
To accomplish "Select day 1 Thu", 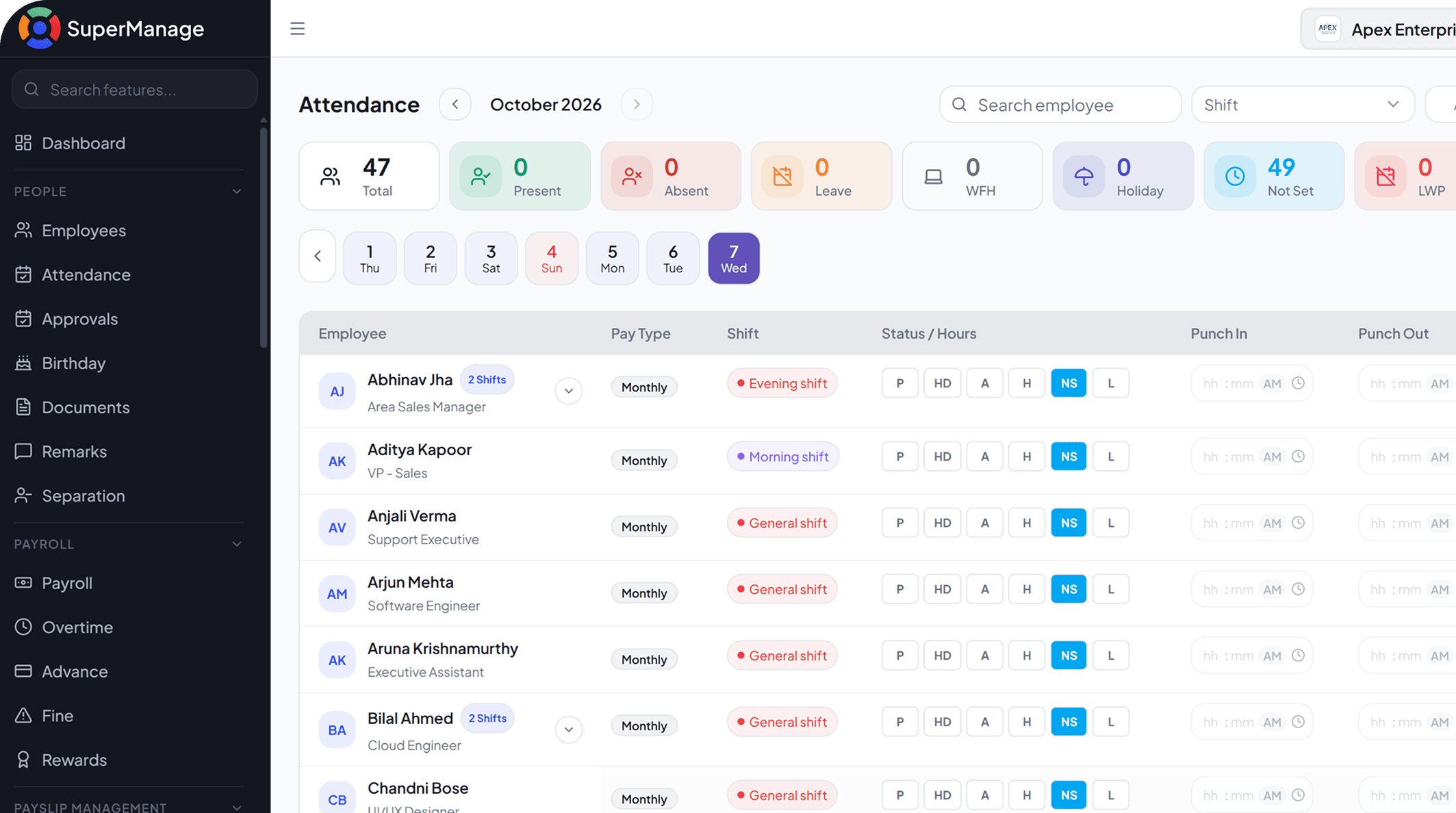I will click(x=370, y=258).
